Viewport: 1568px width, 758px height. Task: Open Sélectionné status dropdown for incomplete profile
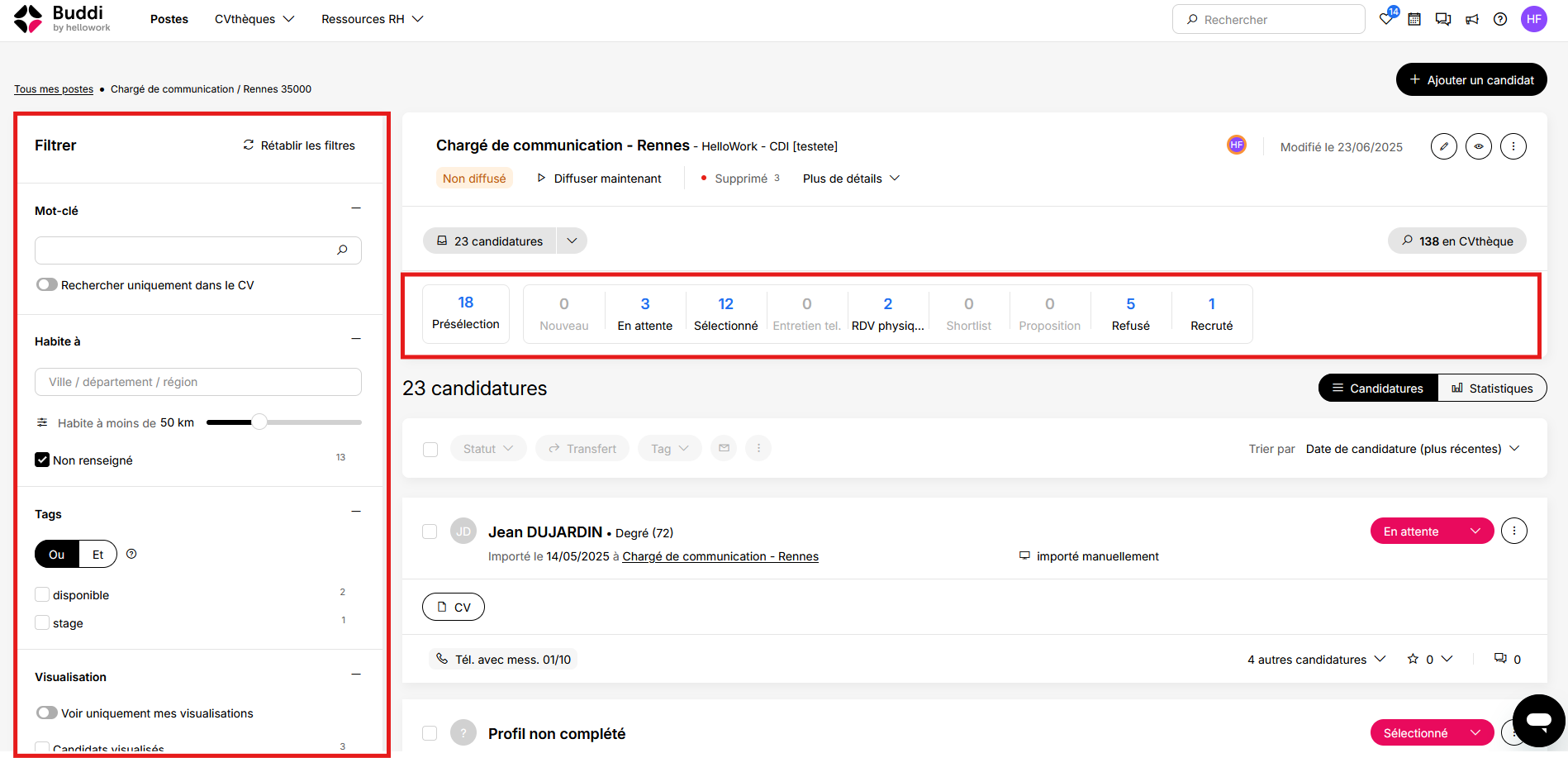tap(1432, 732)
